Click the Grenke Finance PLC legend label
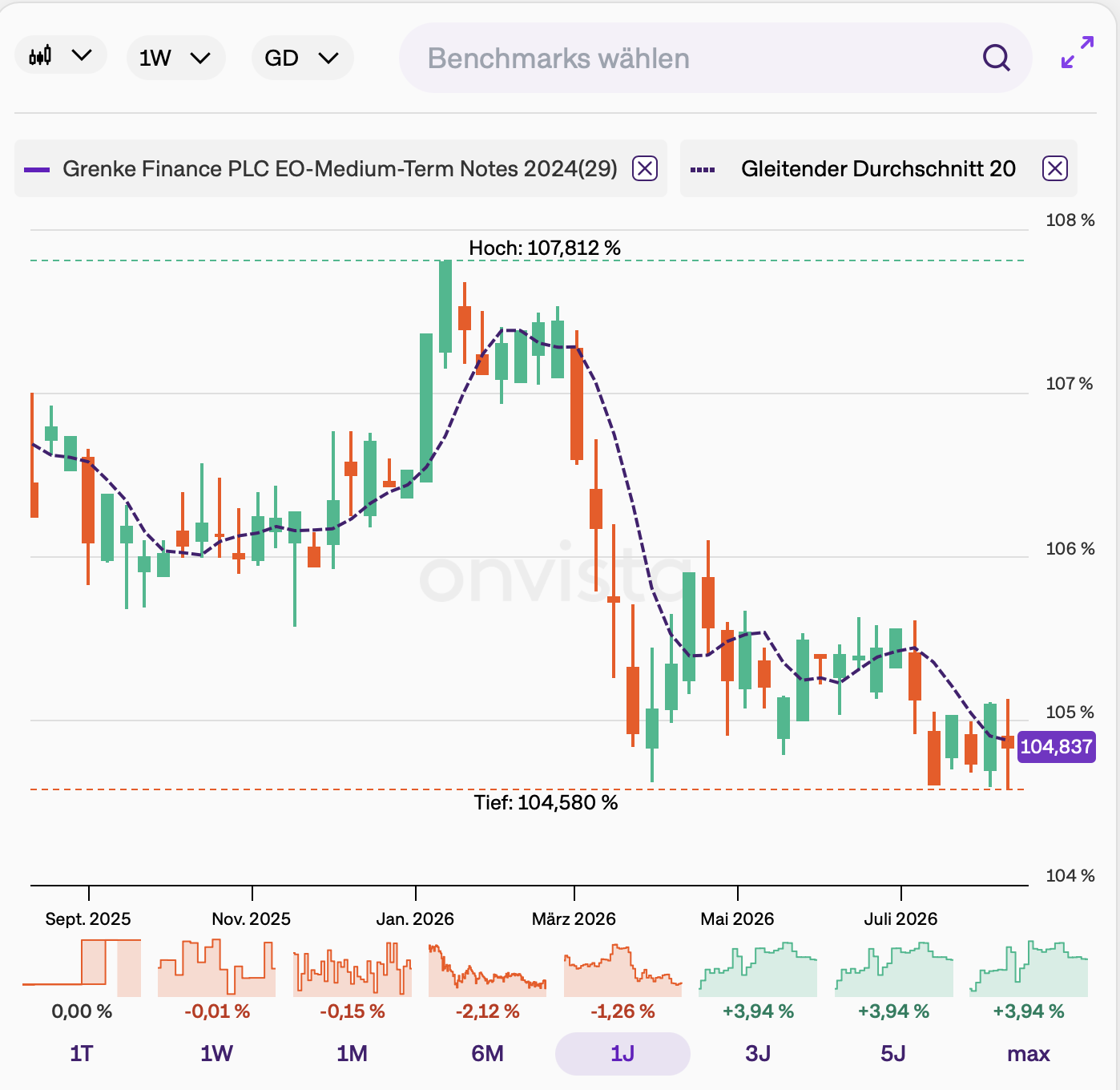 tap(340, 168)
